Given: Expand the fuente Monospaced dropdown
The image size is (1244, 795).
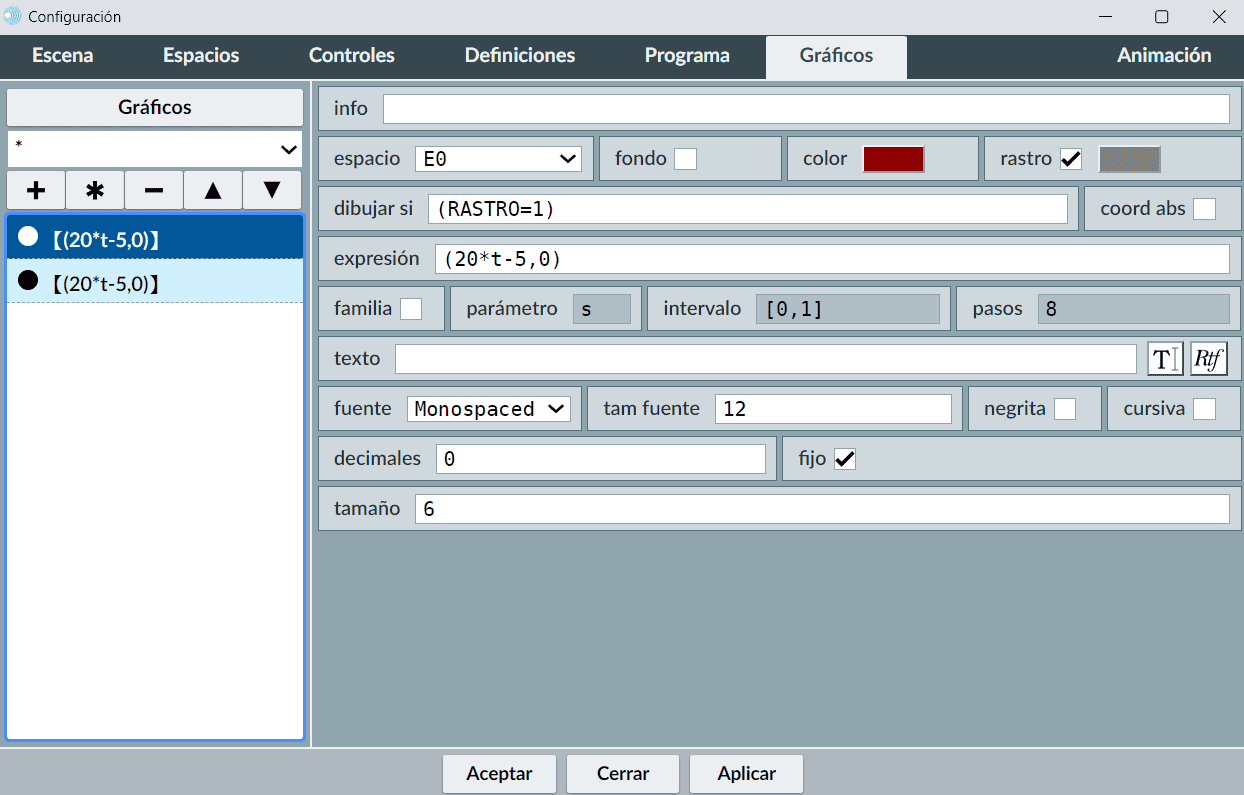Looking at the screenshot, I should coord(488,409).
